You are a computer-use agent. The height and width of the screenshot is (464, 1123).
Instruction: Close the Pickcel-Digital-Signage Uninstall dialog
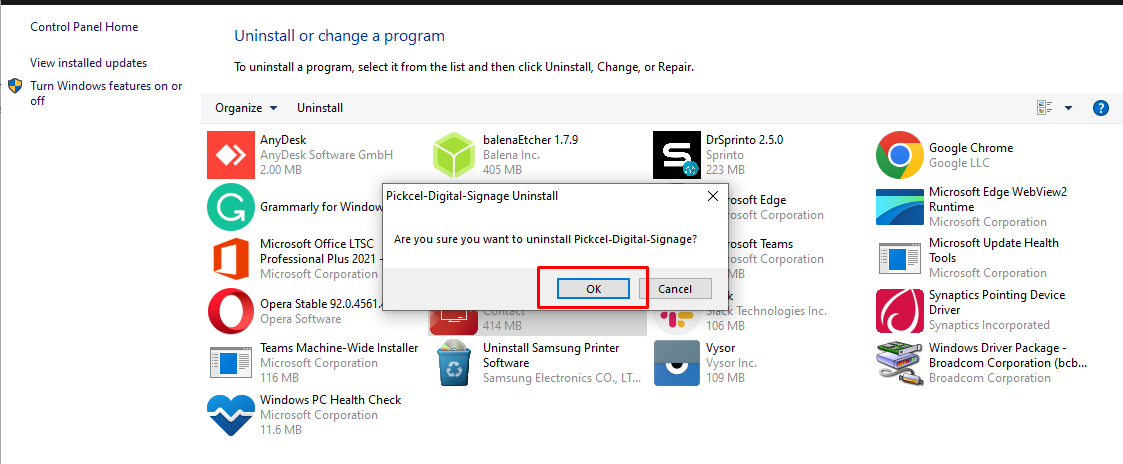[x=713, y=195]
